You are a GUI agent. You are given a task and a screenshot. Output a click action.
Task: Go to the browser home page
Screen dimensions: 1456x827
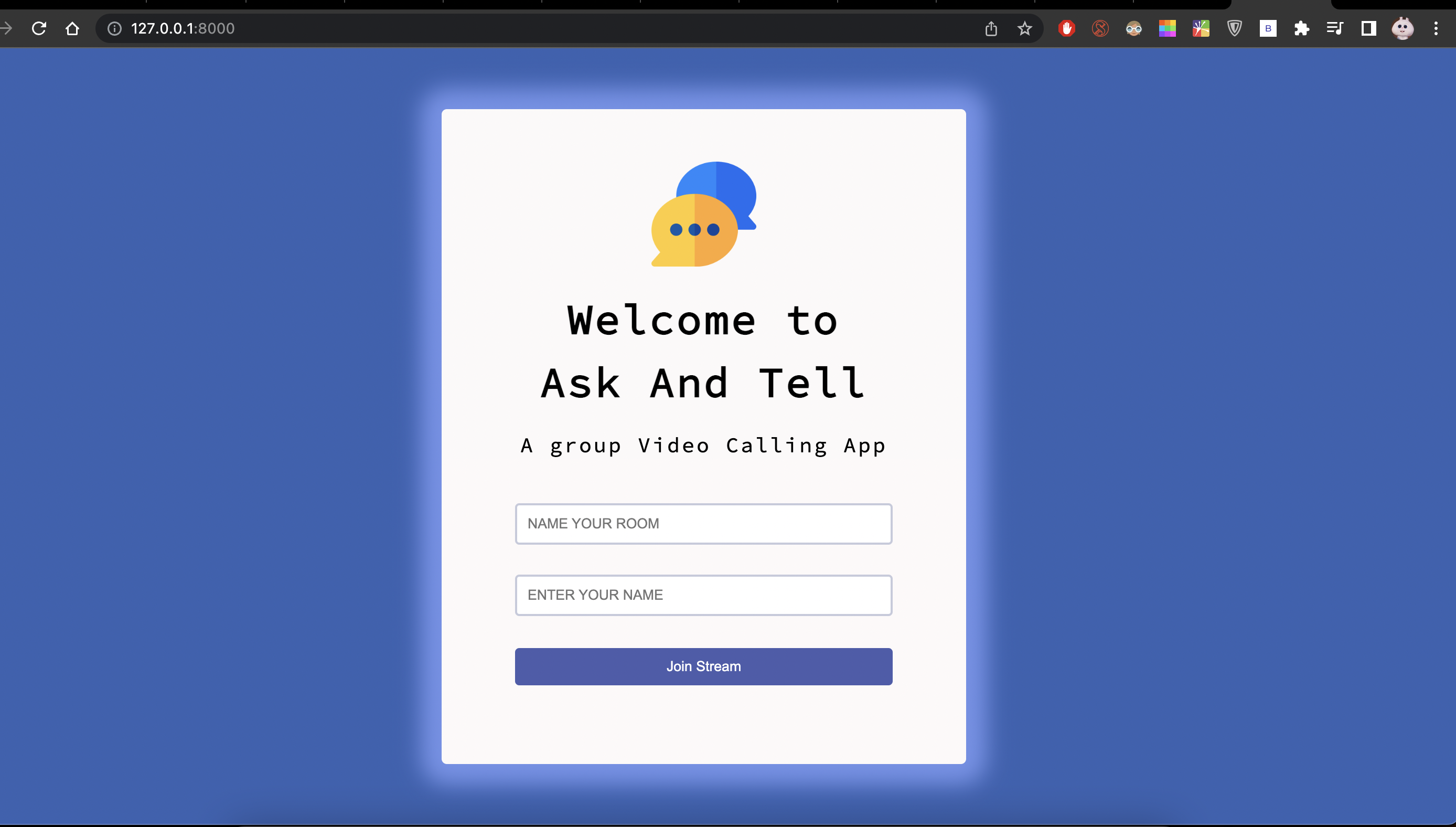(72, 28)
